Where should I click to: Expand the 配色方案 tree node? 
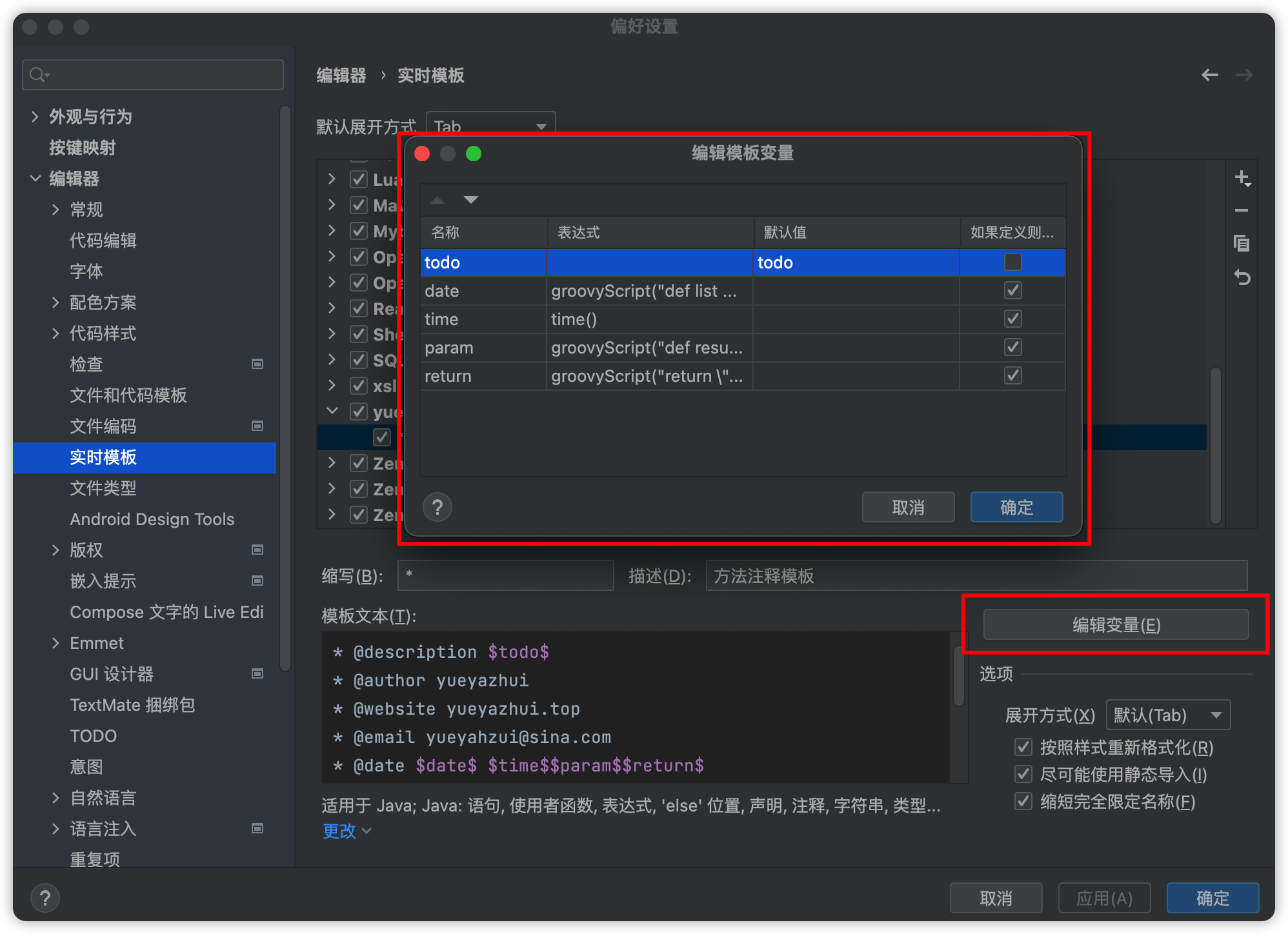point(55,303)
